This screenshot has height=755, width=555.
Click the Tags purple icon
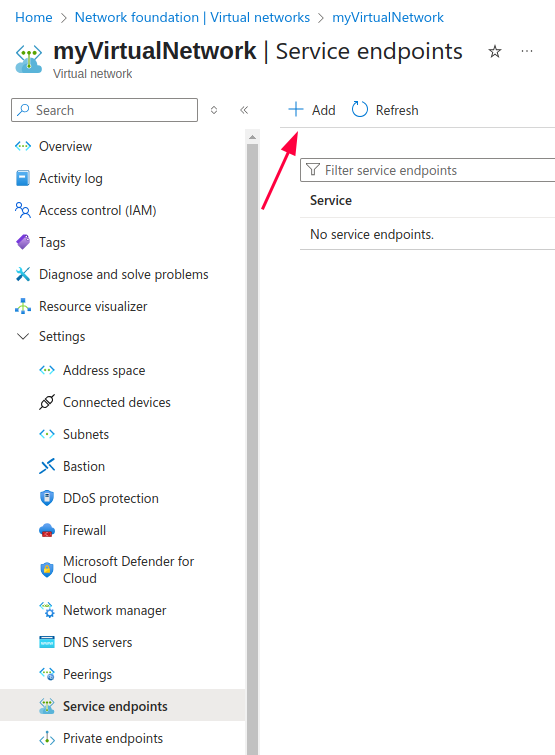(23, 242)
